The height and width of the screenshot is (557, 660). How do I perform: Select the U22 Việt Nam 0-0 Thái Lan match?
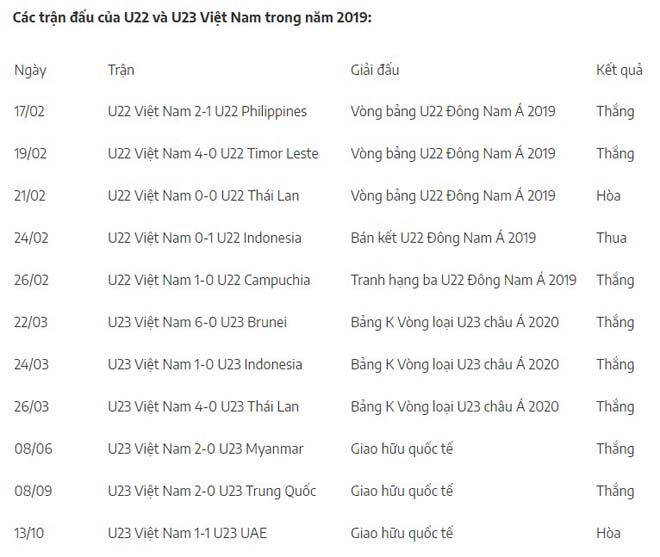[203, 196]
